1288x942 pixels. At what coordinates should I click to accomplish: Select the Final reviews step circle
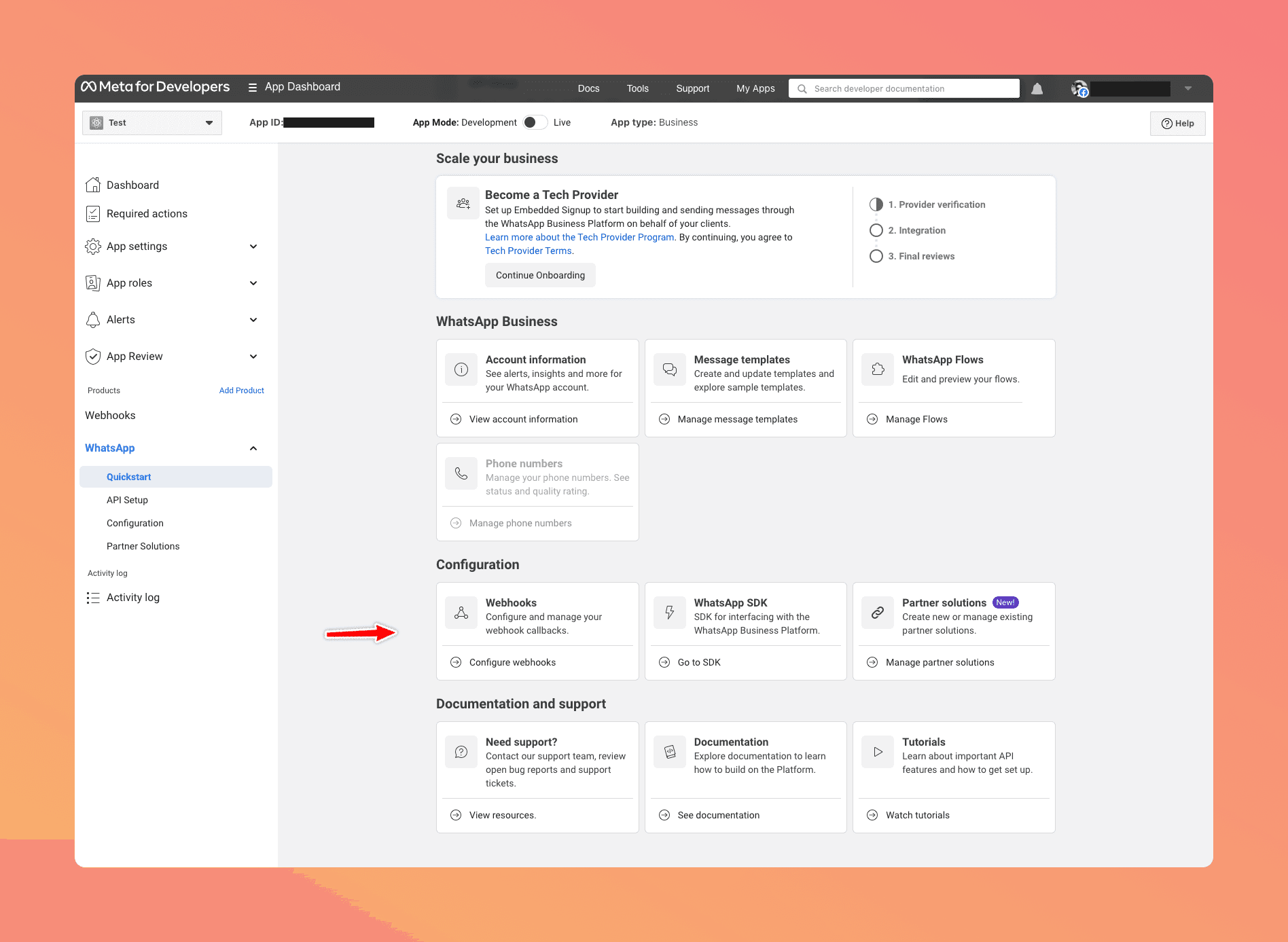click(876, 256)
